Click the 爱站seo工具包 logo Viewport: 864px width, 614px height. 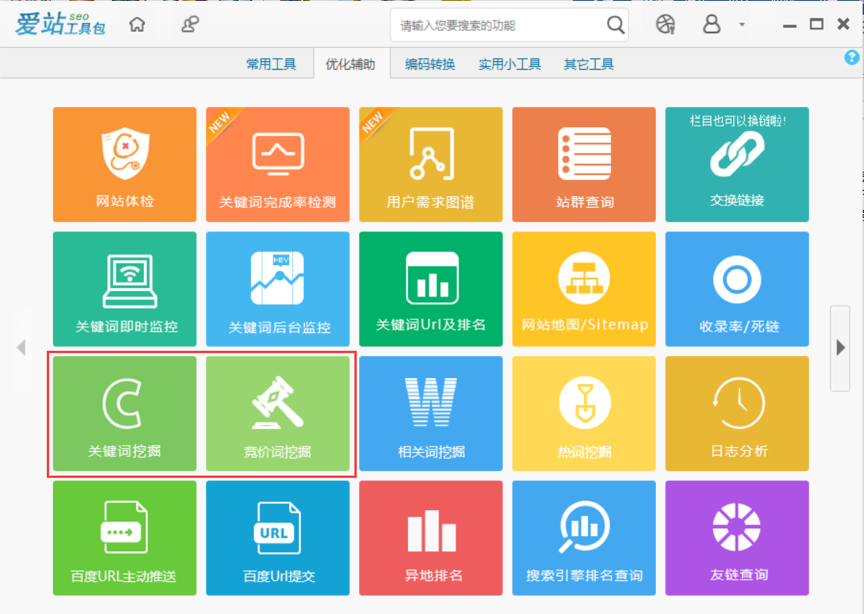click(60, 24)
